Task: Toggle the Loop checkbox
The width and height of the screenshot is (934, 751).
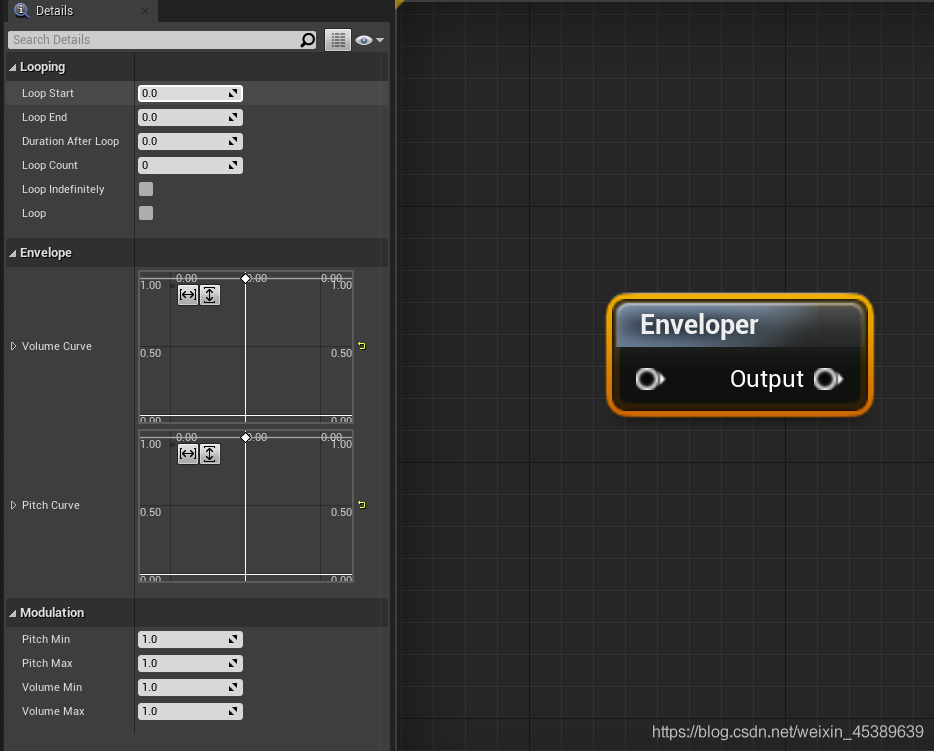Action: [146, 213]
